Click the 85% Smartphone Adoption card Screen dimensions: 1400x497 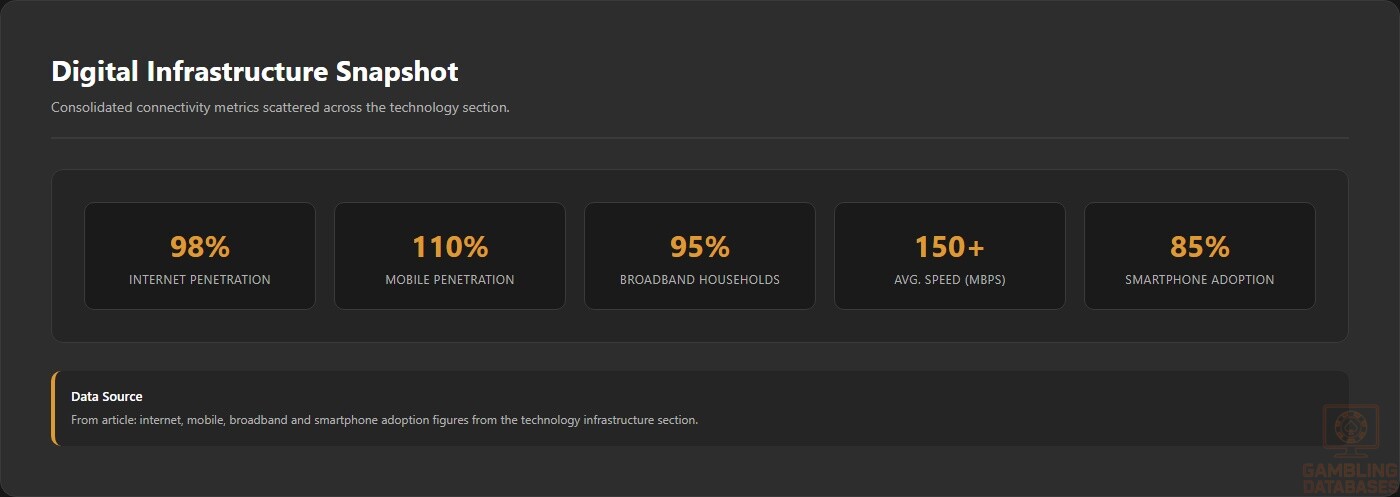pos(1200,256)
